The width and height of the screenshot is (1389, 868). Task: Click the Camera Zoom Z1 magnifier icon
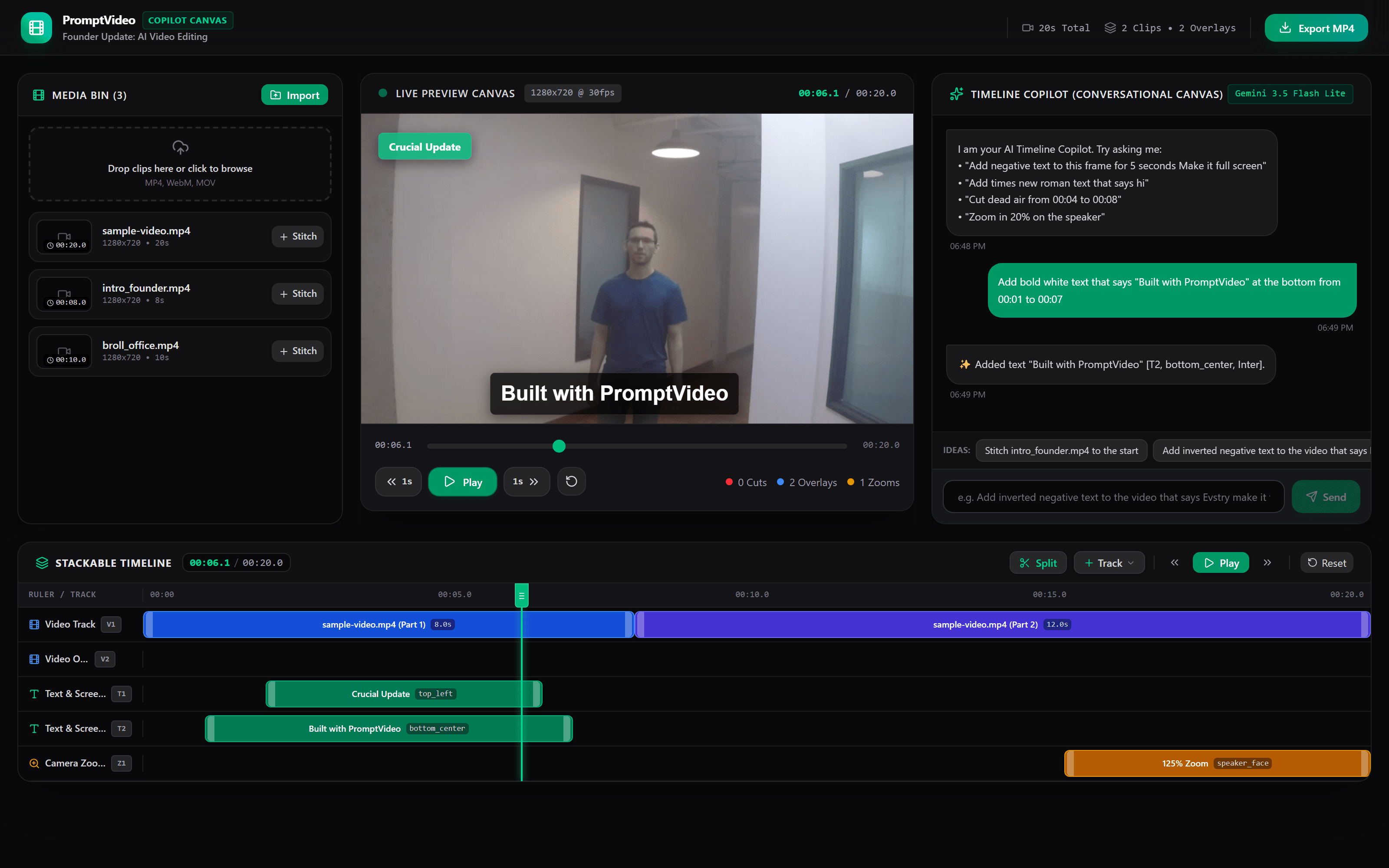[34, 763]
